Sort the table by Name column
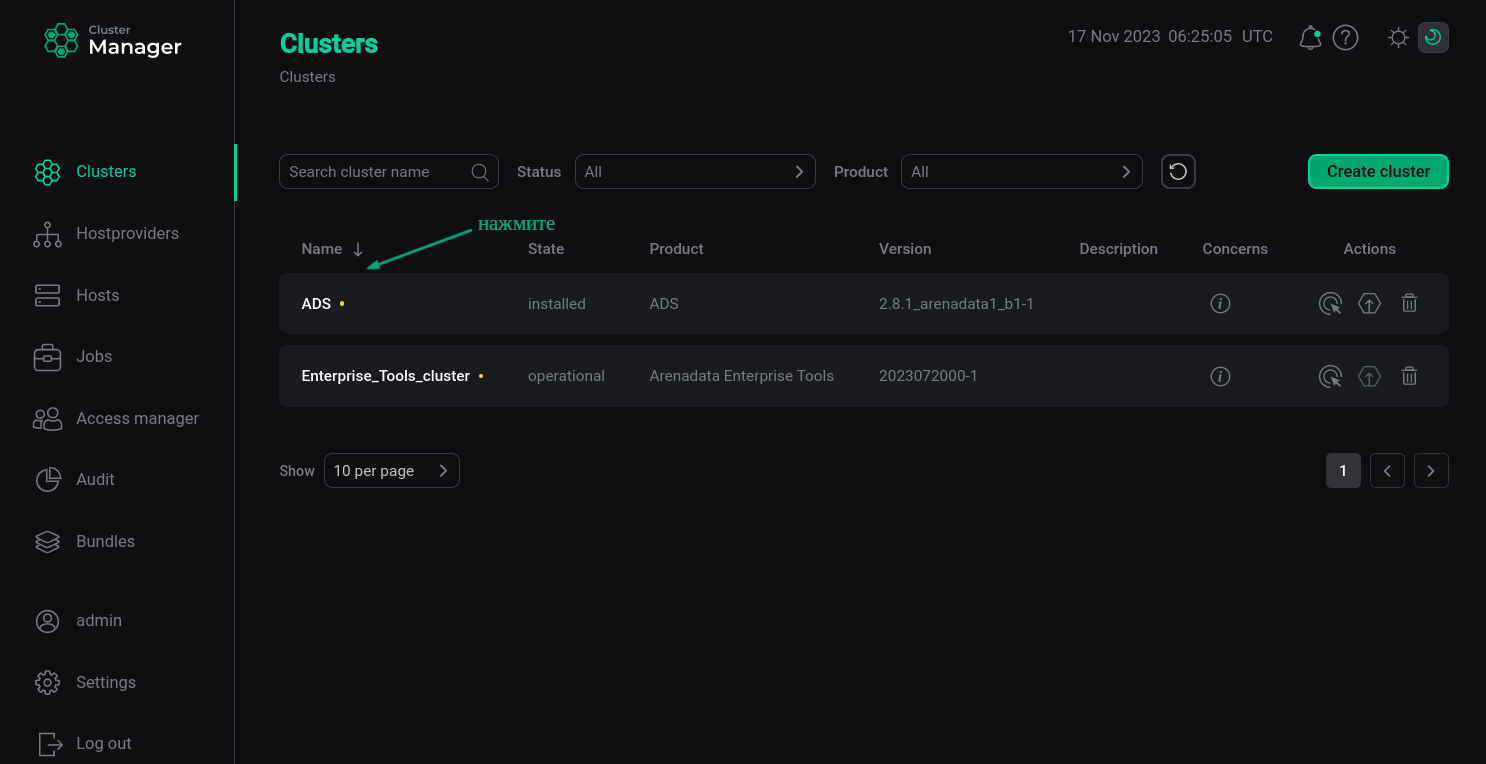Image resolution: width=1486 pixels, height=764 pixels. pos(322,249)
